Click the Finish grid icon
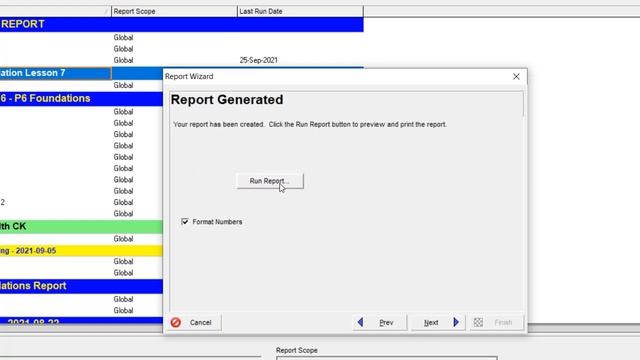The width and height of the screenshot is (640, 360). 478,322
